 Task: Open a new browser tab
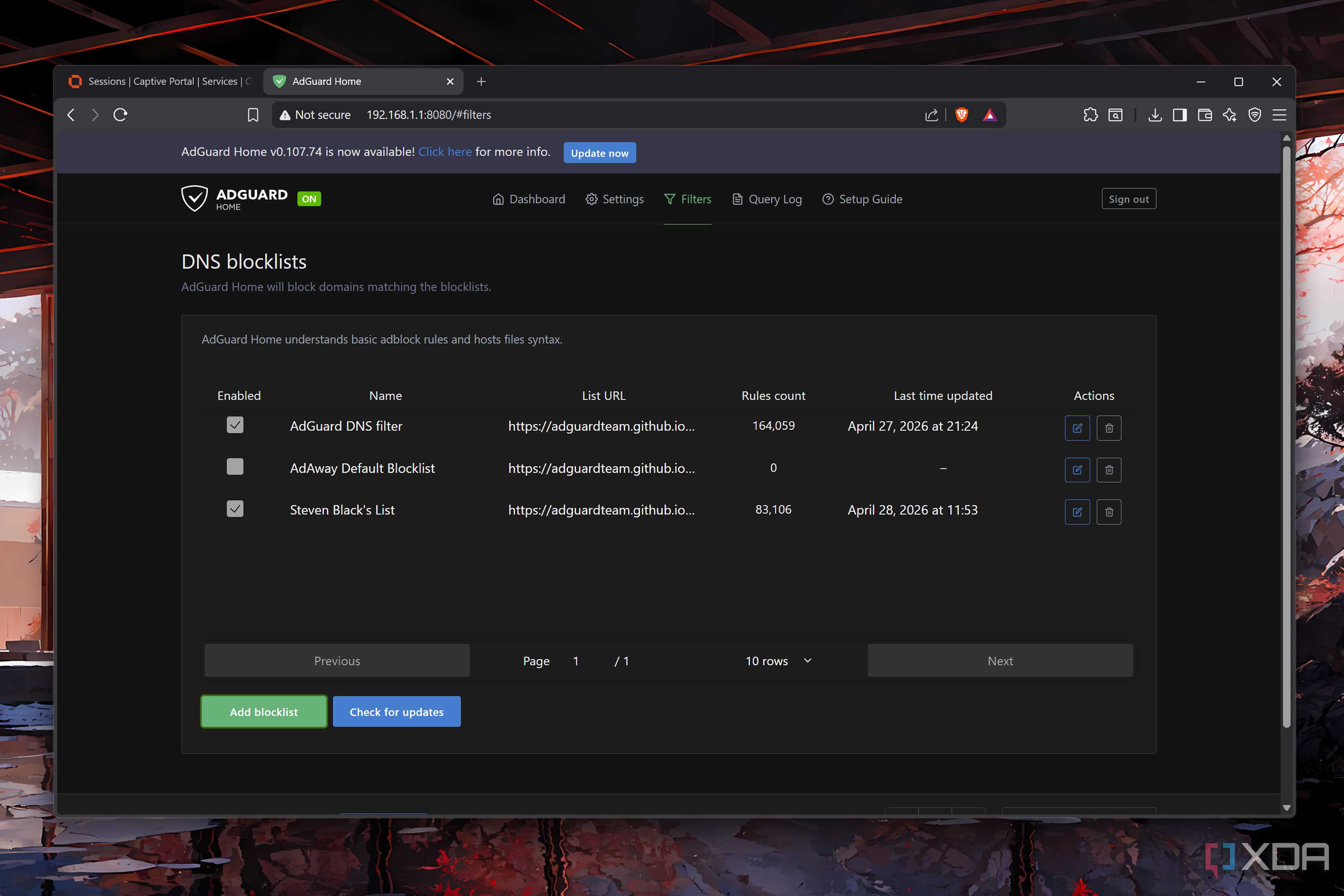[481, 82]
